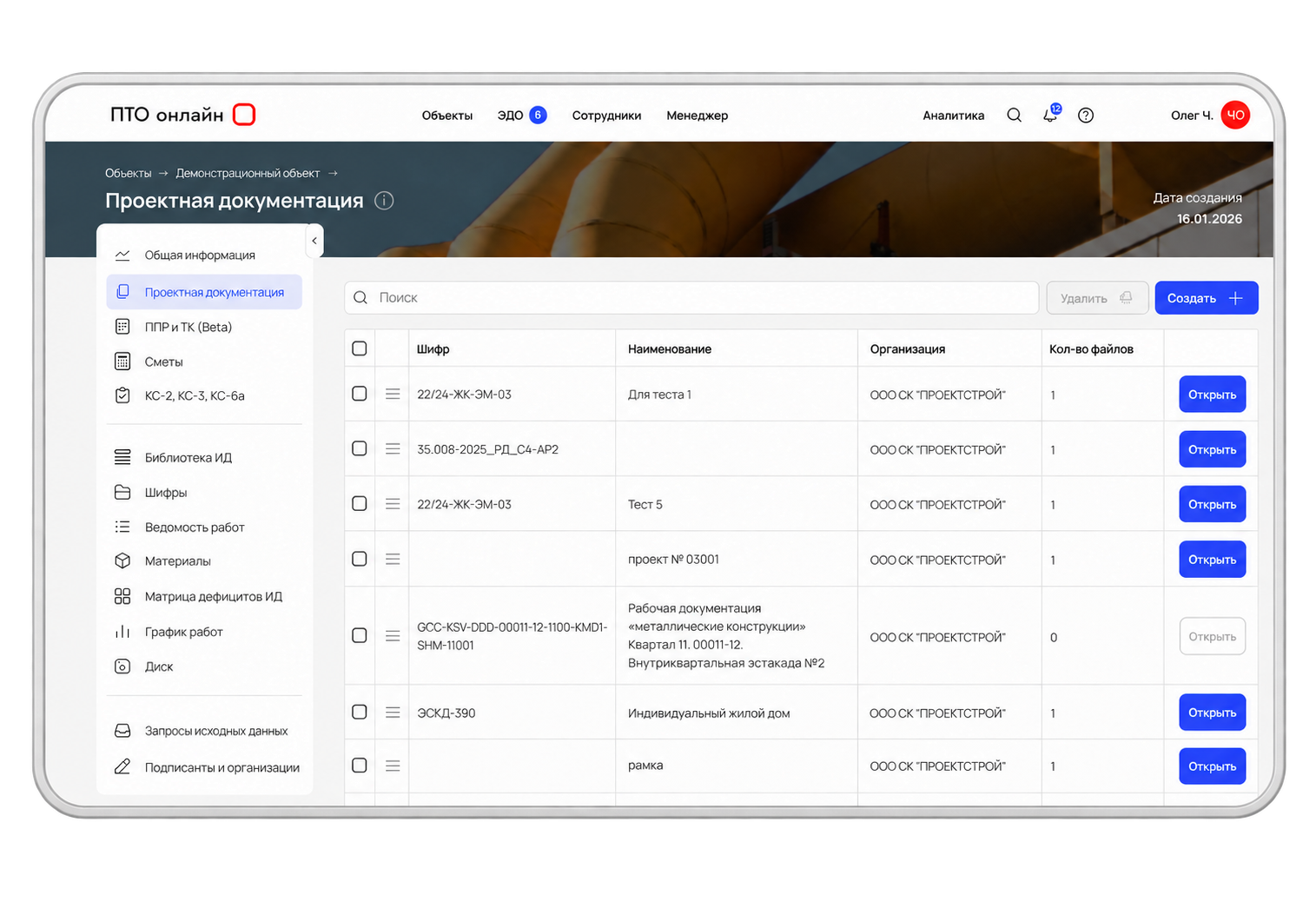Tick the checkbox for Тест 5 row
The width and height of the screenshot is (1316, 902).
tap(360, 503)
